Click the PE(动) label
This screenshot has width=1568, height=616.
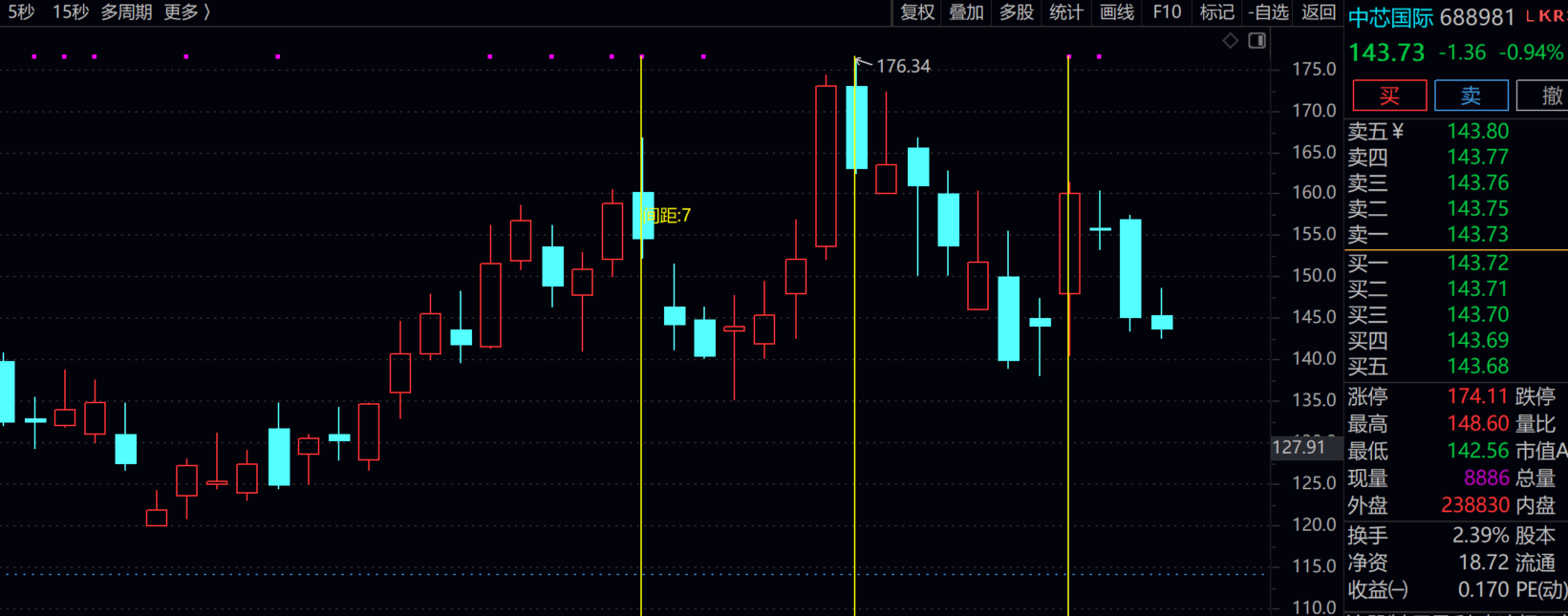coord(1541,590)
